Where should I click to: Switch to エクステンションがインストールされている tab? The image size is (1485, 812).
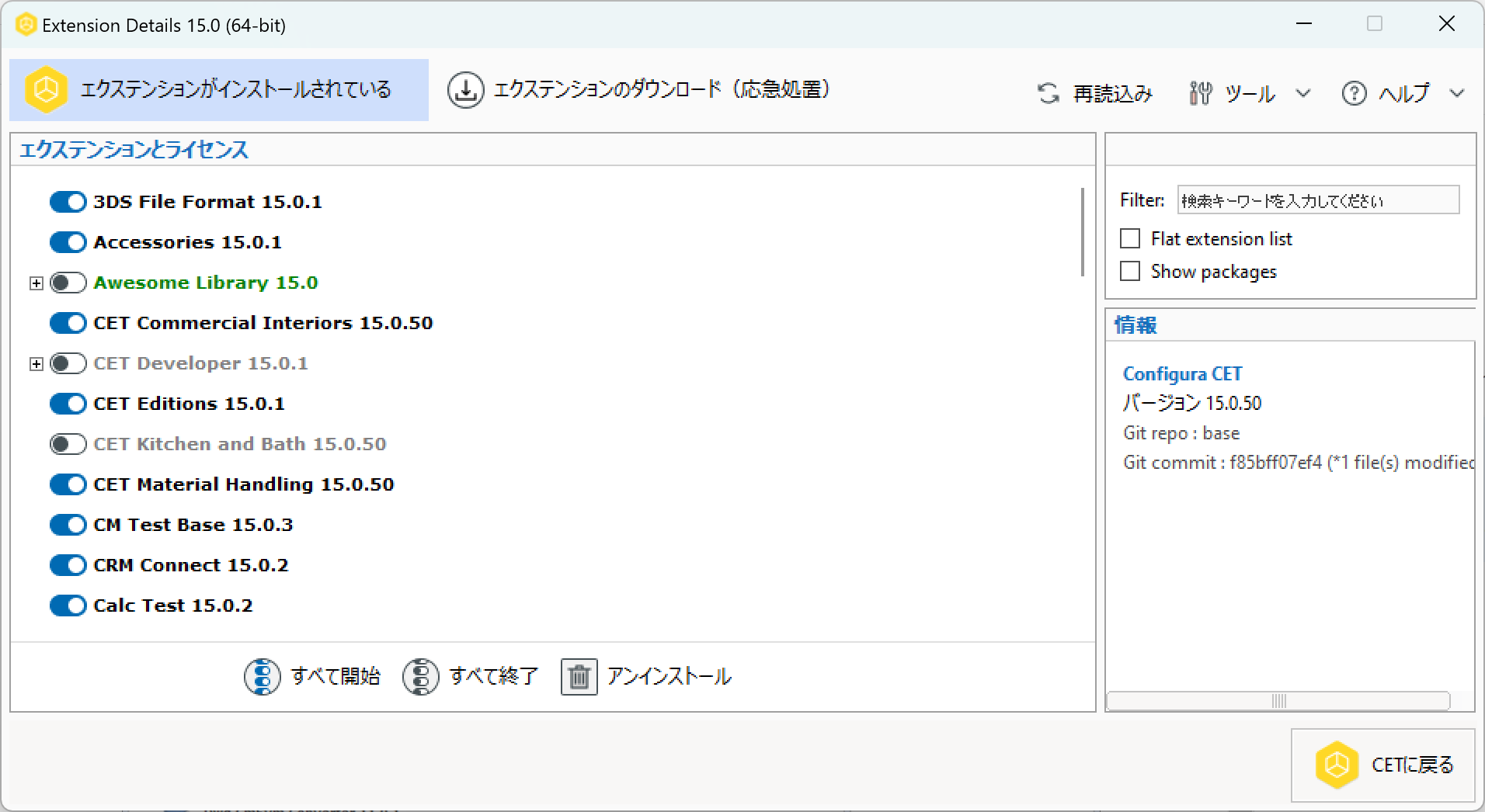[x=219, y=90]
